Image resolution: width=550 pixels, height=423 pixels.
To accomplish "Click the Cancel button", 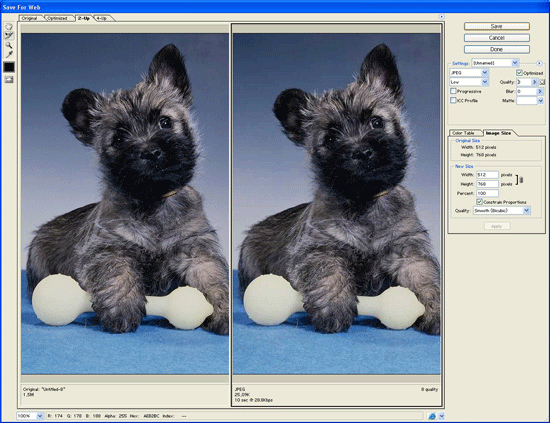I will 496,38.
